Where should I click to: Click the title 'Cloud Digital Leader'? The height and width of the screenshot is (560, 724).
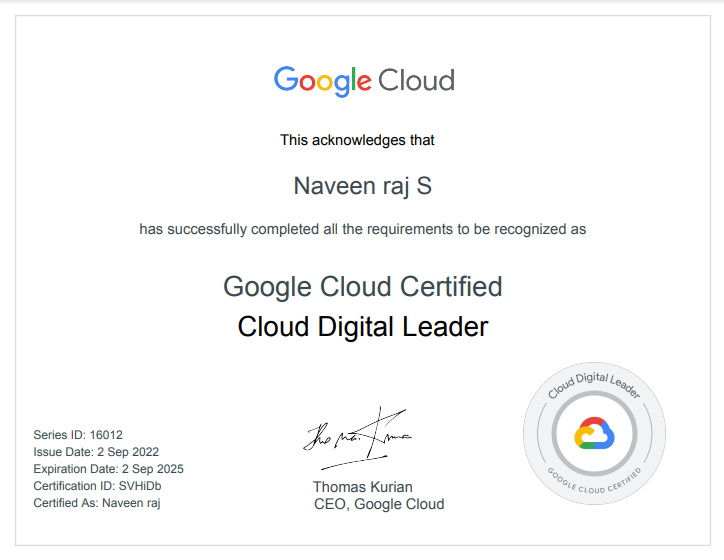362,327
